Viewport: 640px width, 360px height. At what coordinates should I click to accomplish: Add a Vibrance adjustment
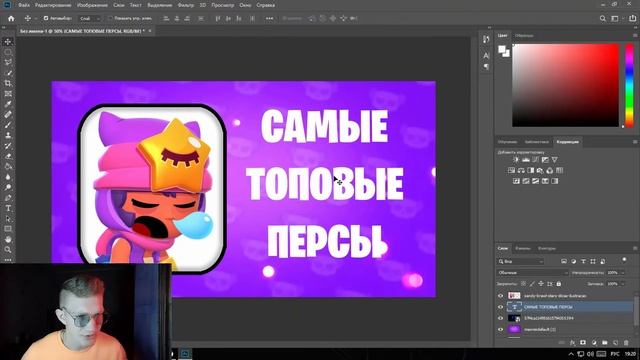pyautogui.click(x=554, y=160)
